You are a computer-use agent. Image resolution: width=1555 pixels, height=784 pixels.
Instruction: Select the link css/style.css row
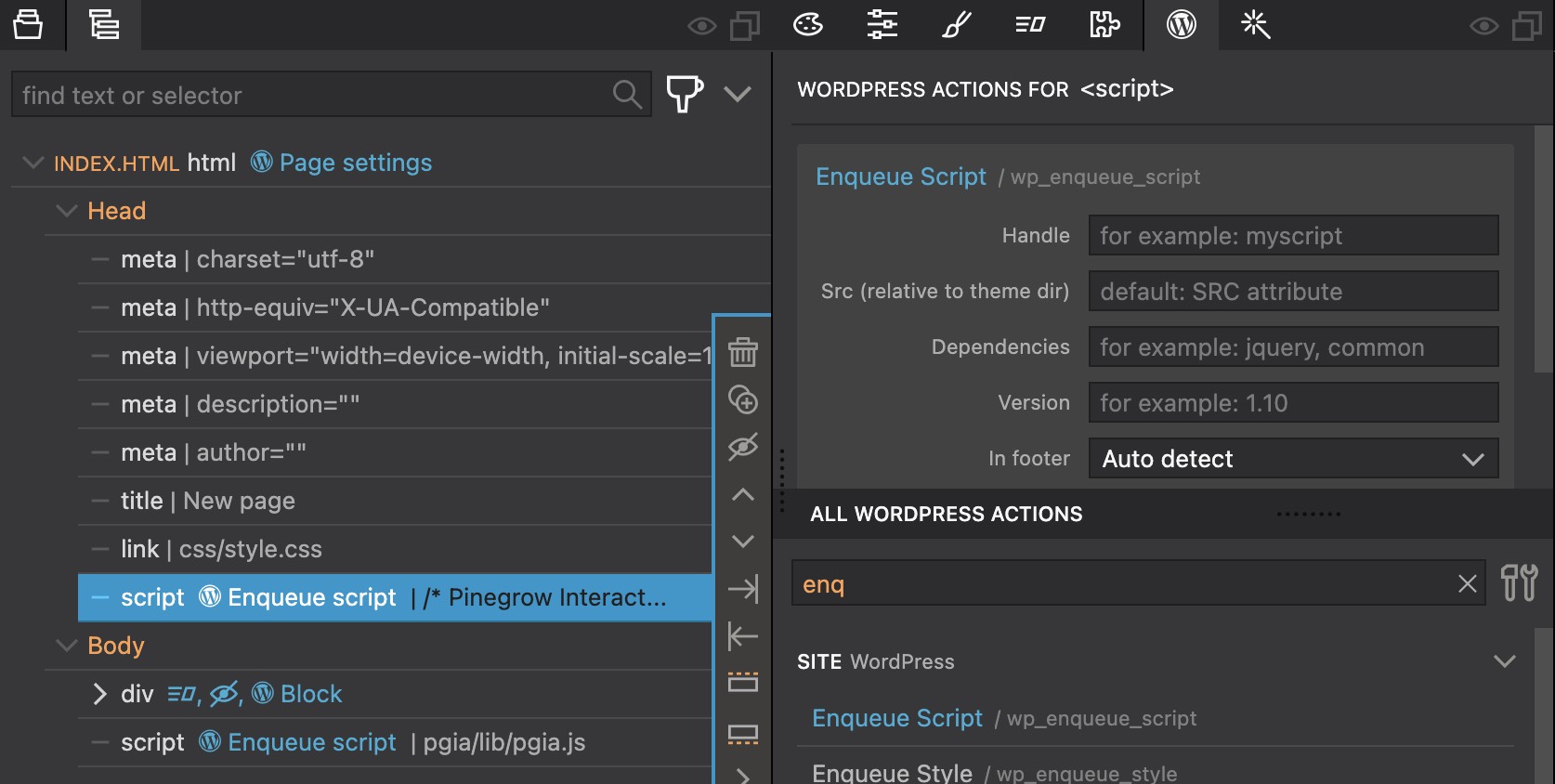coord(395,549)
